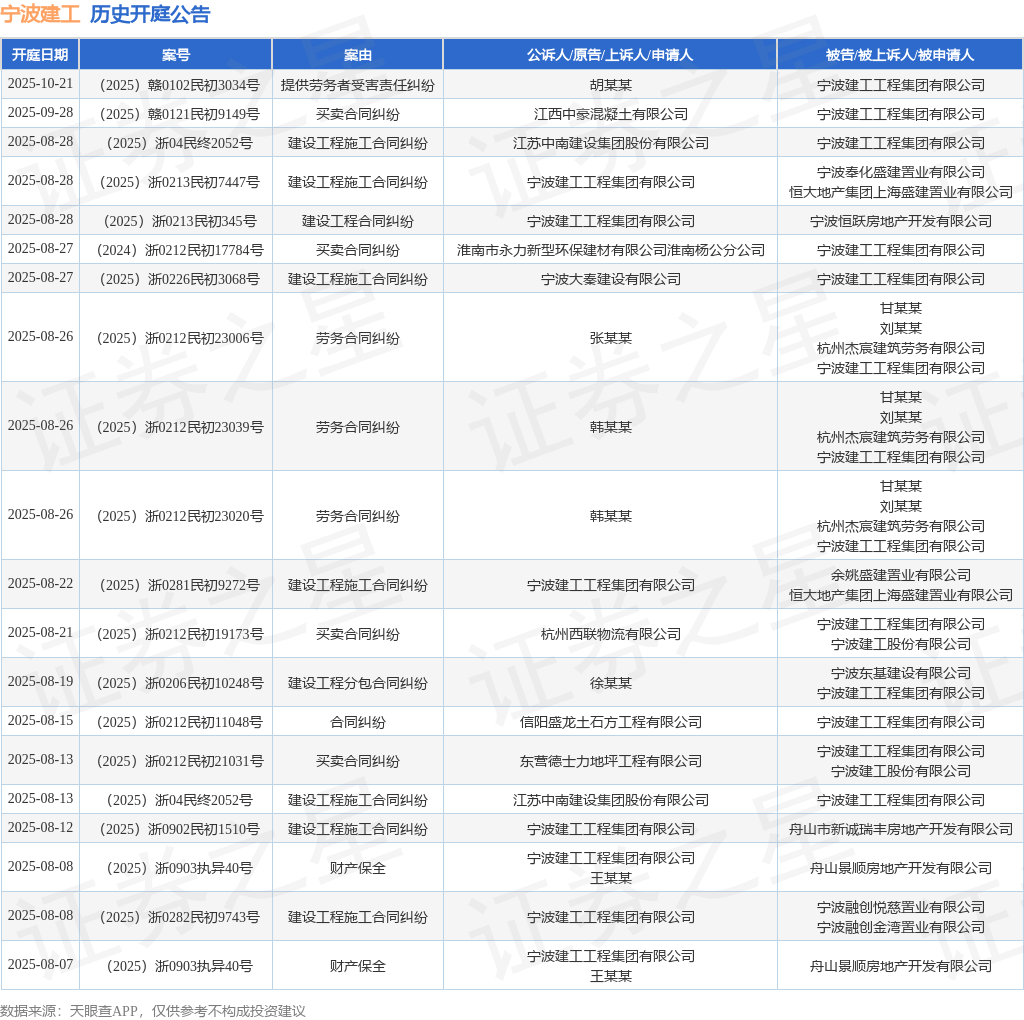Click 财产保全 in 2025-08-07 row
1024x1020 pixels.
pos(358,966)
